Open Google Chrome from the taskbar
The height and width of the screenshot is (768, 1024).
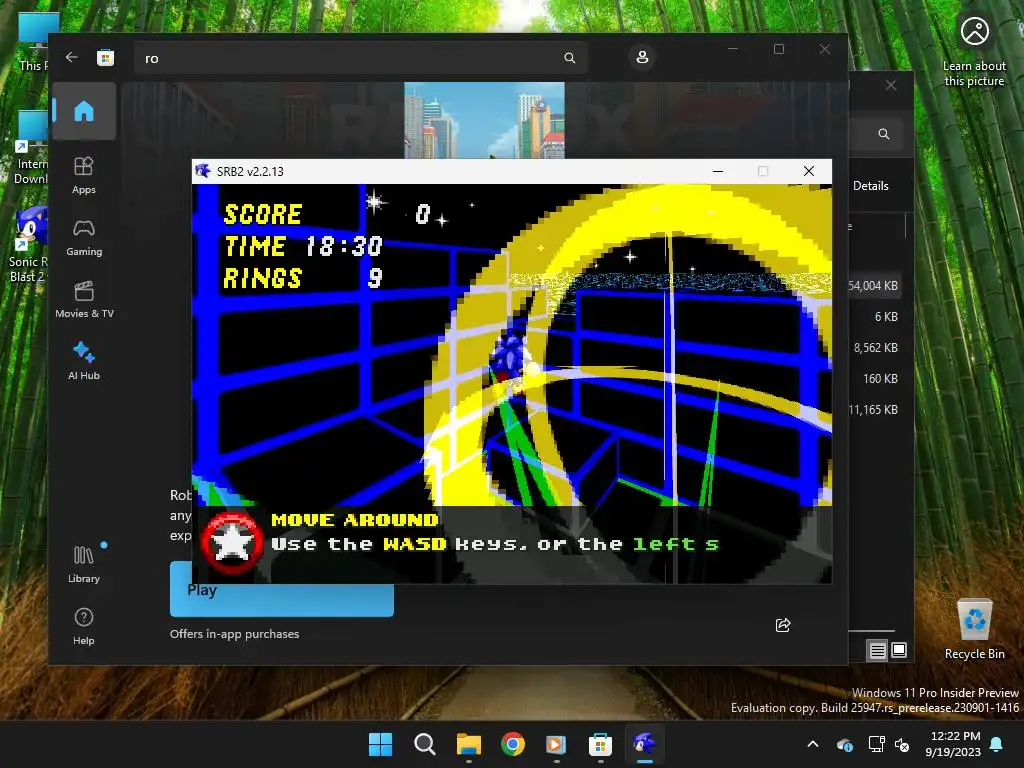pos(513,744)
